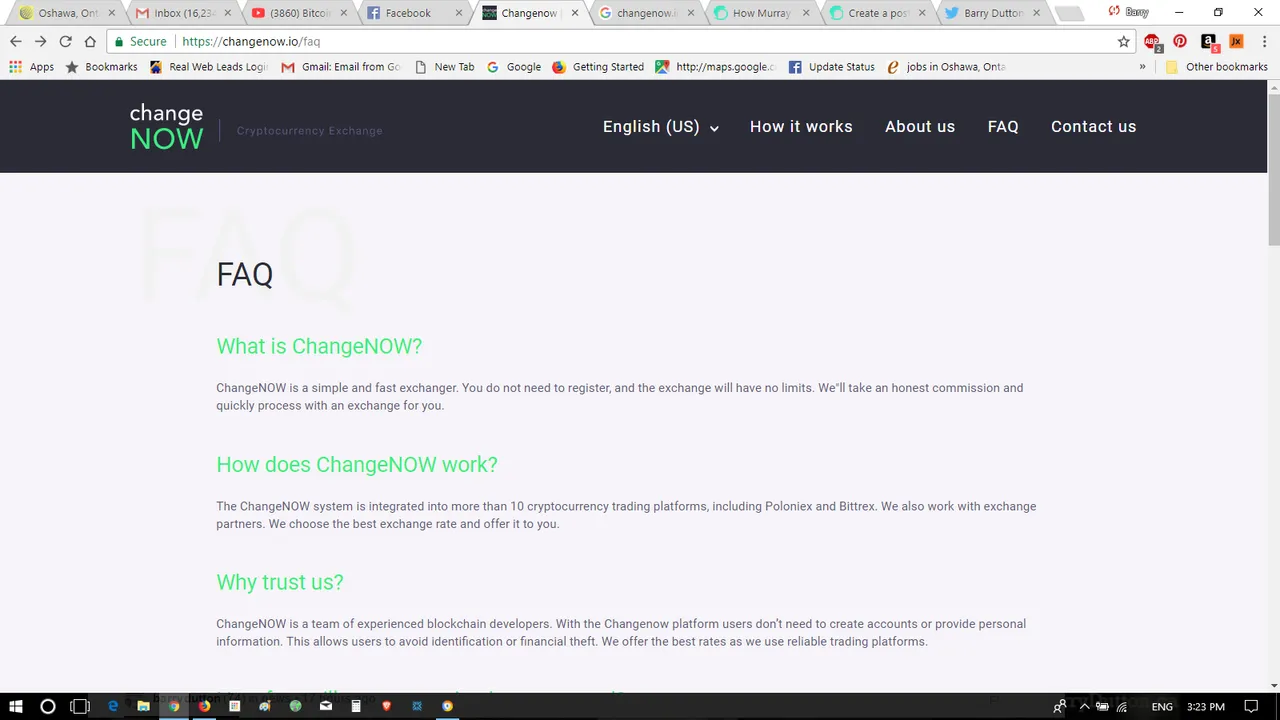Open the Brave browser on the taskbar

386,706
